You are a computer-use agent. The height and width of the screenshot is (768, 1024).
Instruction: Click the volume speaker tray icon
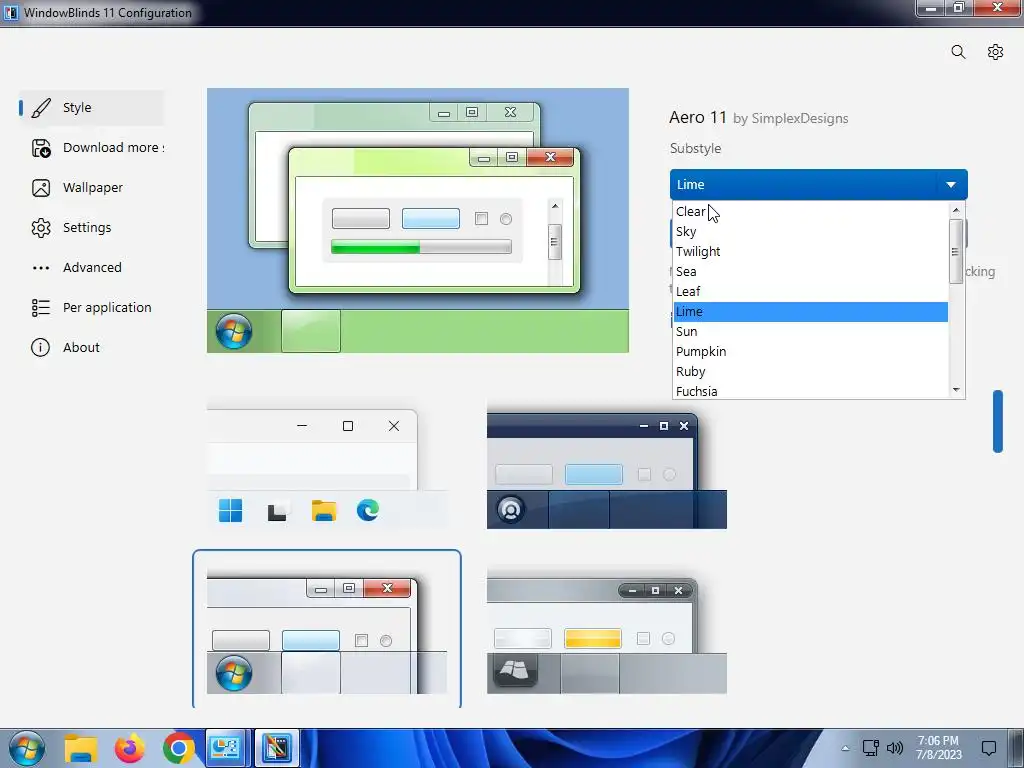(x=895, y=748)
